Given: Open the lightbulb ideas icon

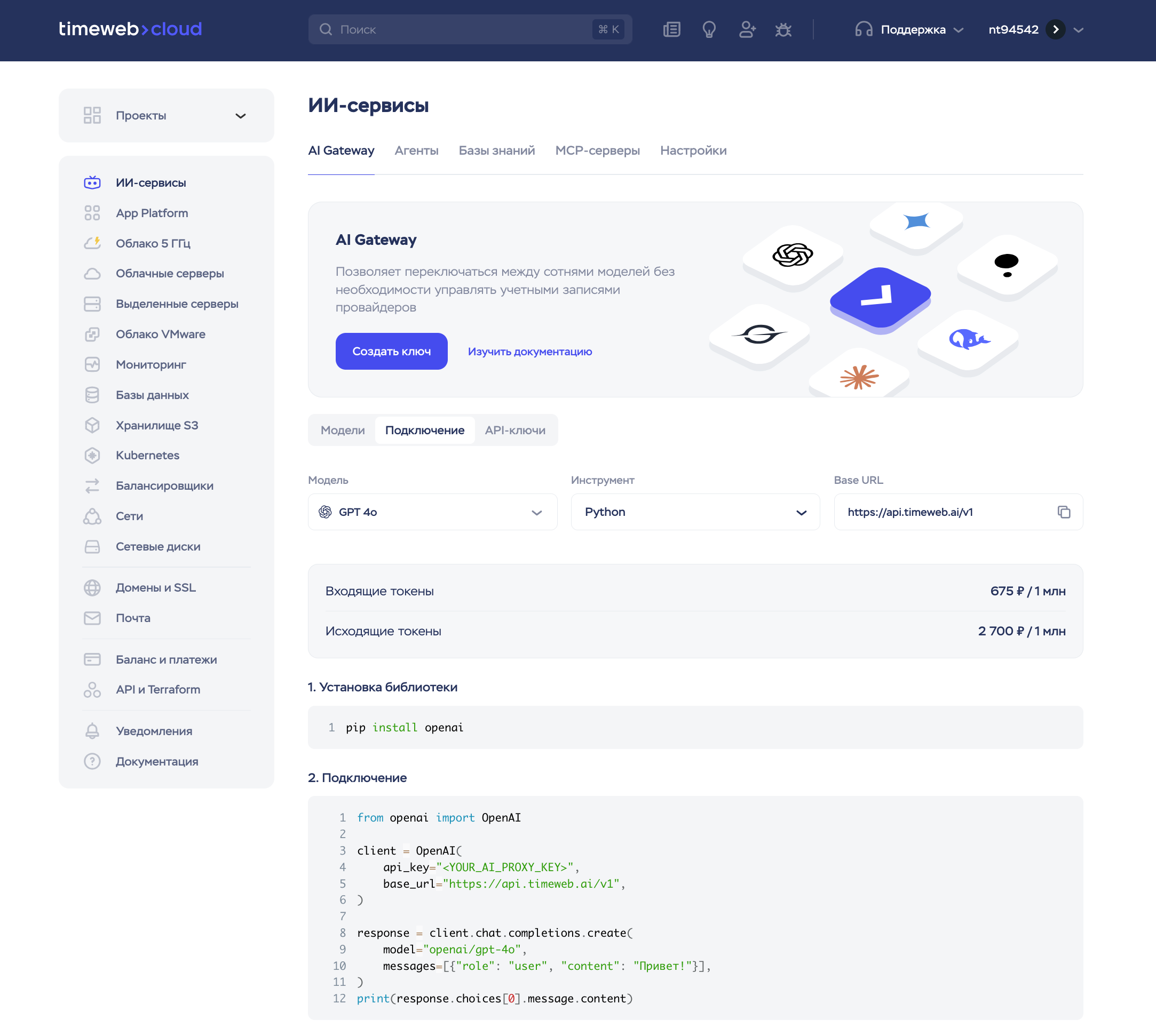Looking at the screenshot, I should 709,29.
